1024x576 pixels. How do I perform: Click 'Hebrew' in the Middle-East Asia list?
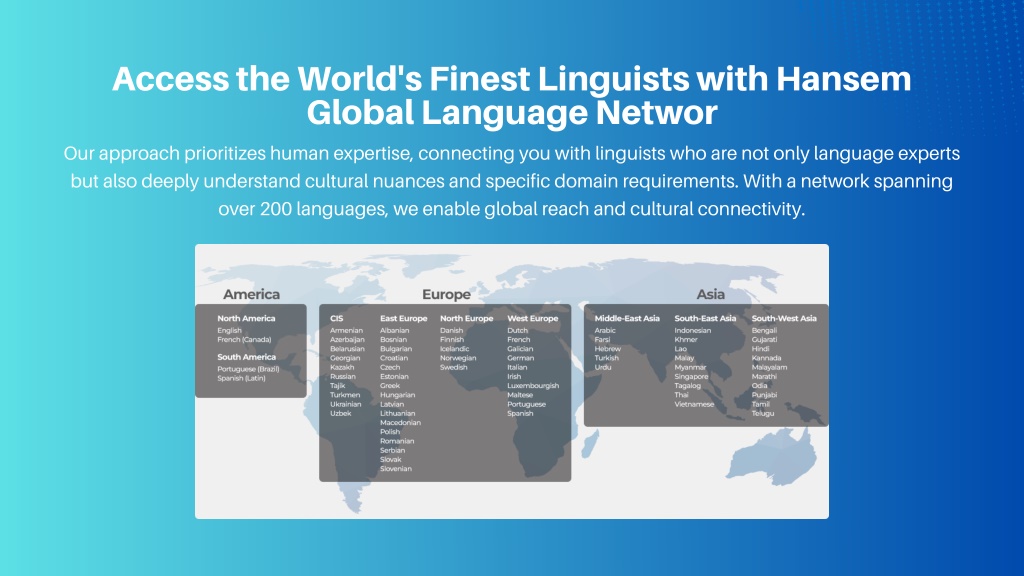[607, 349]
